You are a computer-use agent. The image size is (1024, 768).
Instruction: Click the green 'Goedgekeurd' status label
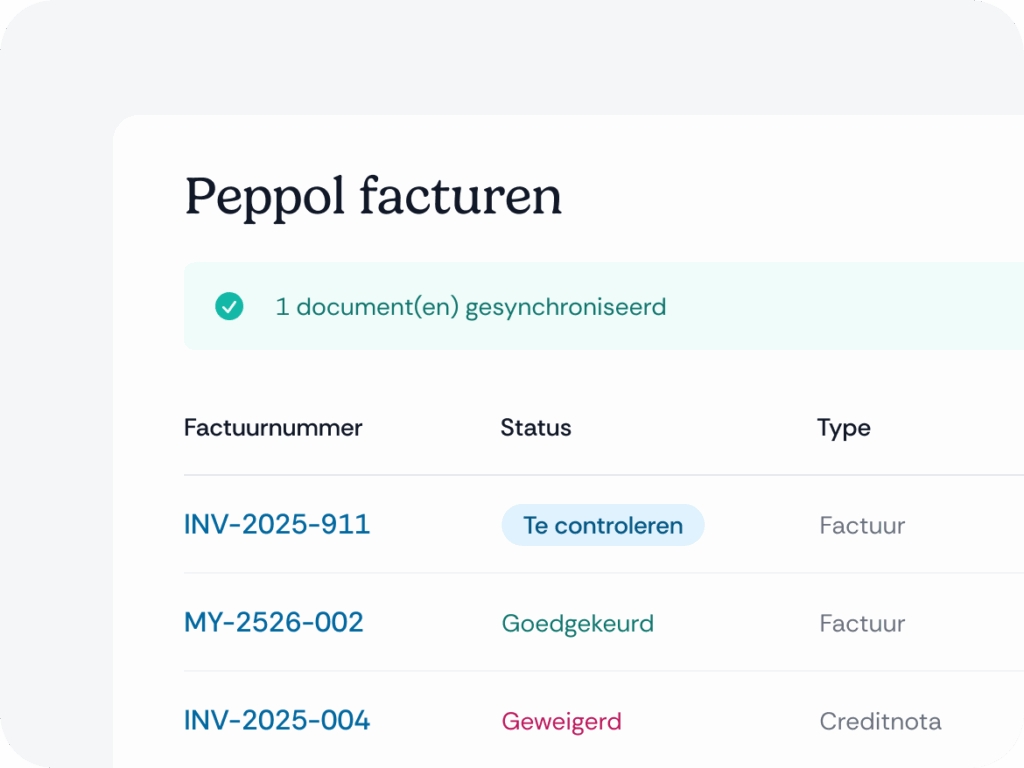[577, 623]
